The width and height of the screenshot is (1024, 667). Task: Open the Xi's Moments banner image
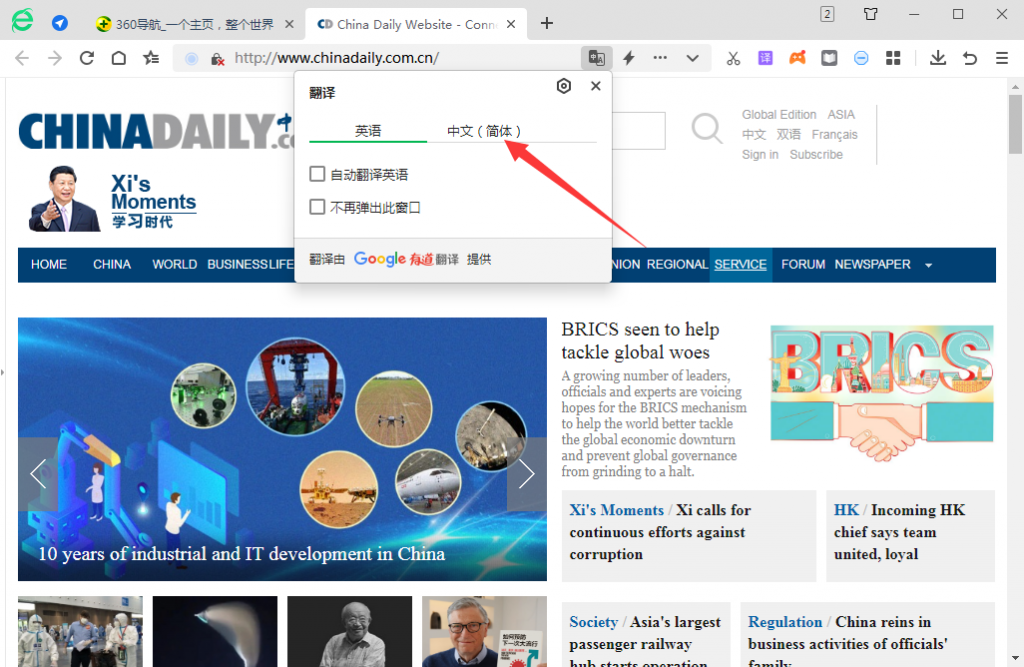(112, 199)
